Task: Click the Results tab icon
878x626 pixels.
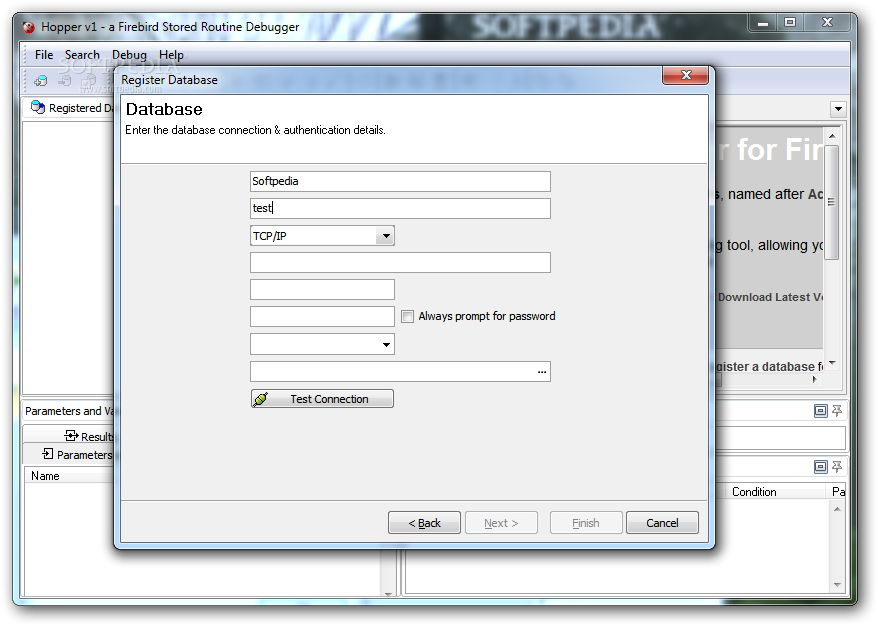Action: (x=71, y=435)
